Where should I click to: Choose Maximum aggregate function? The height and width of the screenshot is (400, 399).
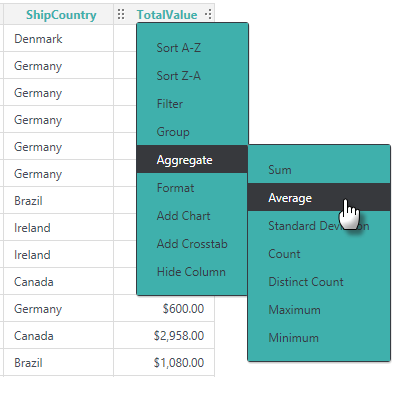click(x=319, y=310)
